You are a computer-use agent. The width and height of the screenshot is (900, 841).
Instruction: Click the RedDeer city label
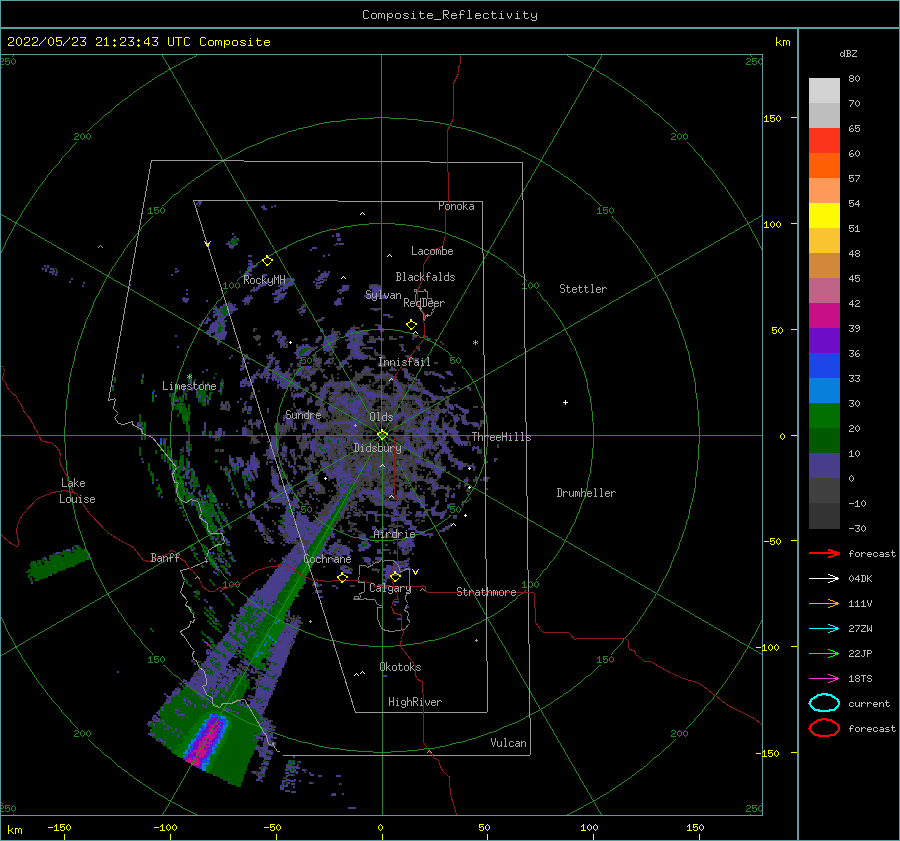point(424,303)
